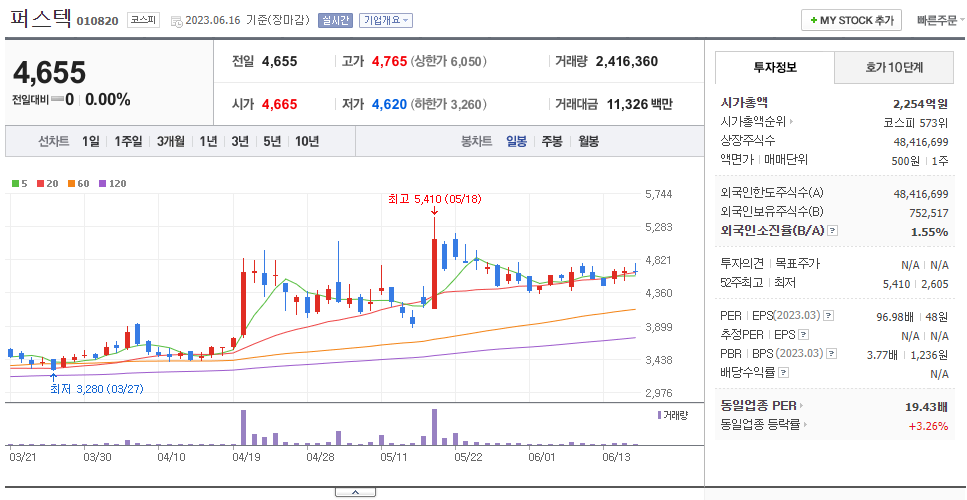Click the 저가 value 4,620

[389, 104]
